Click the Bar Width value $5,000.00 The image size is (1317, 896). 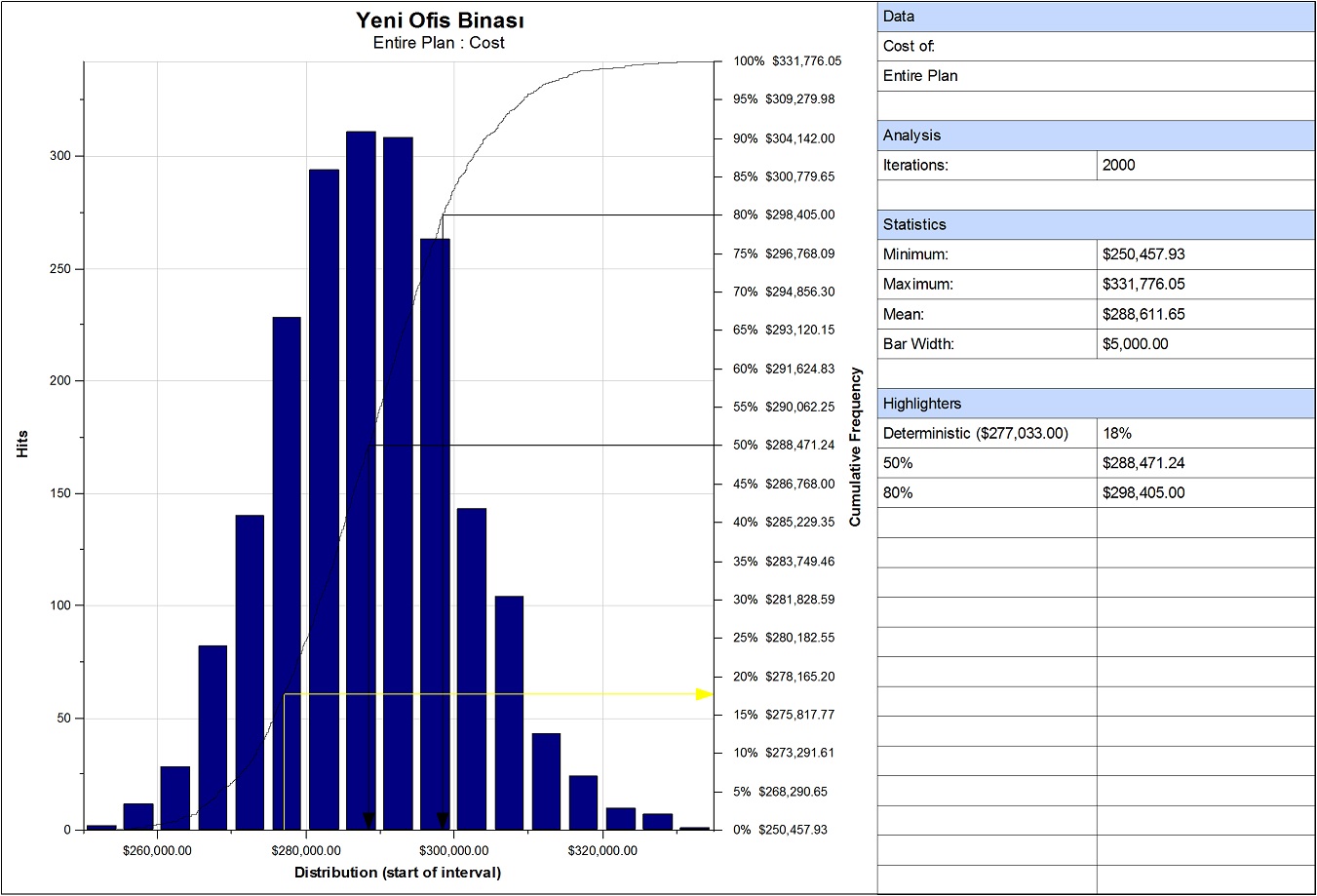click(1136, 344)
